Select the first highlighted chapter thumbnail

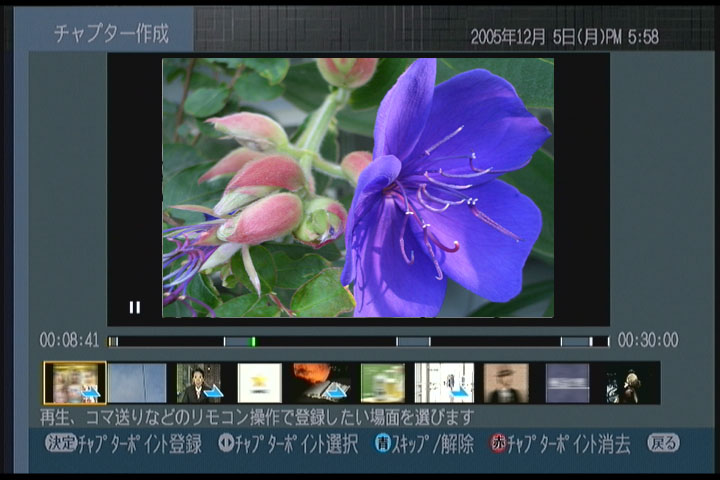(75, 383)
